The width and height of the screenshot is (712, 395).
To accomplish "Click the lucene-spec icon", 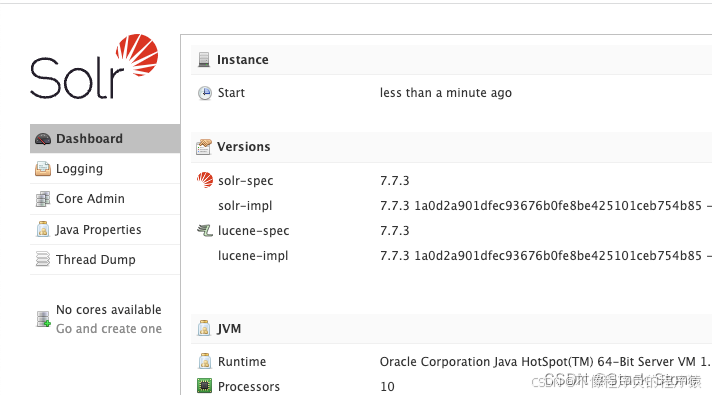I will [205, 231].
